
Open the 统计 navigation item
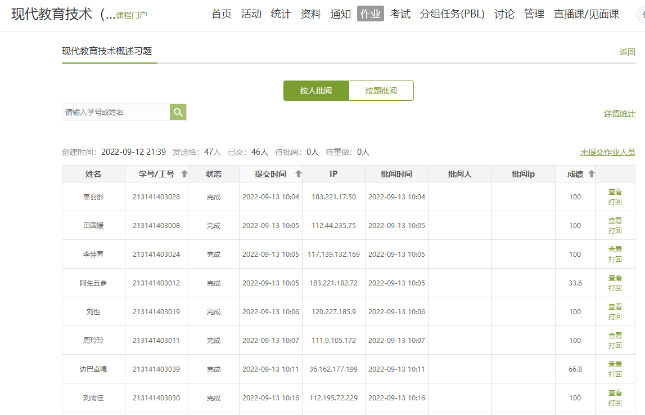tap(281, 14)
